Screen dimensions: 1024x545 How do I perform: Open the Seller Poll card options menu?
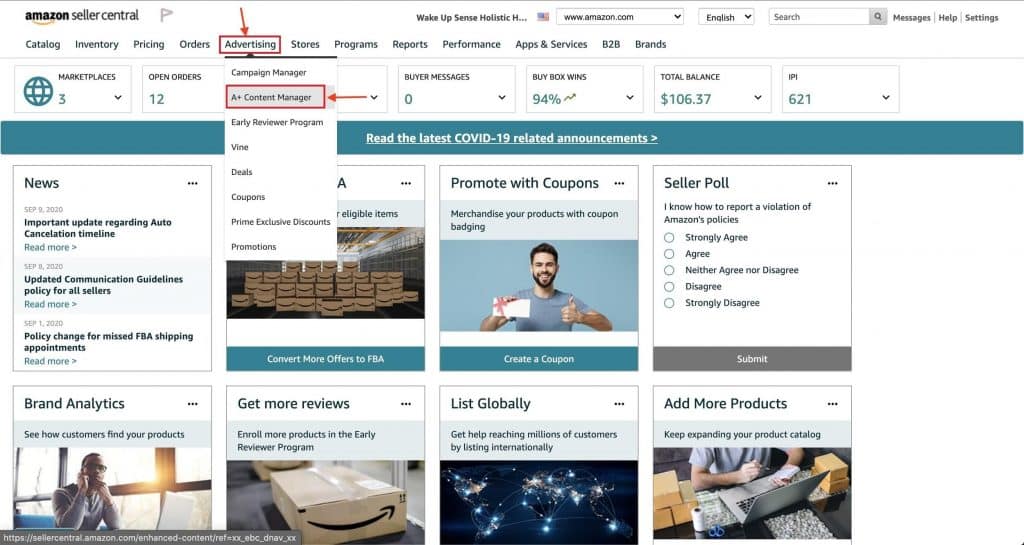832,183
